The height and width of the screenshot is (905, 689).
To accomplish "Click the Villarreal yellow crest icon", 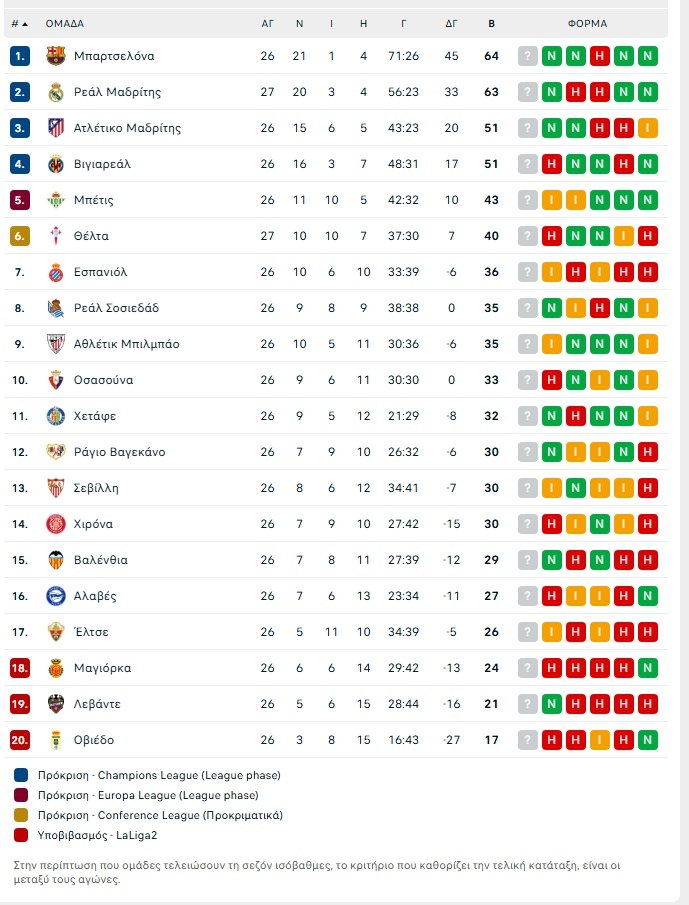I will (x=56, y=164).
